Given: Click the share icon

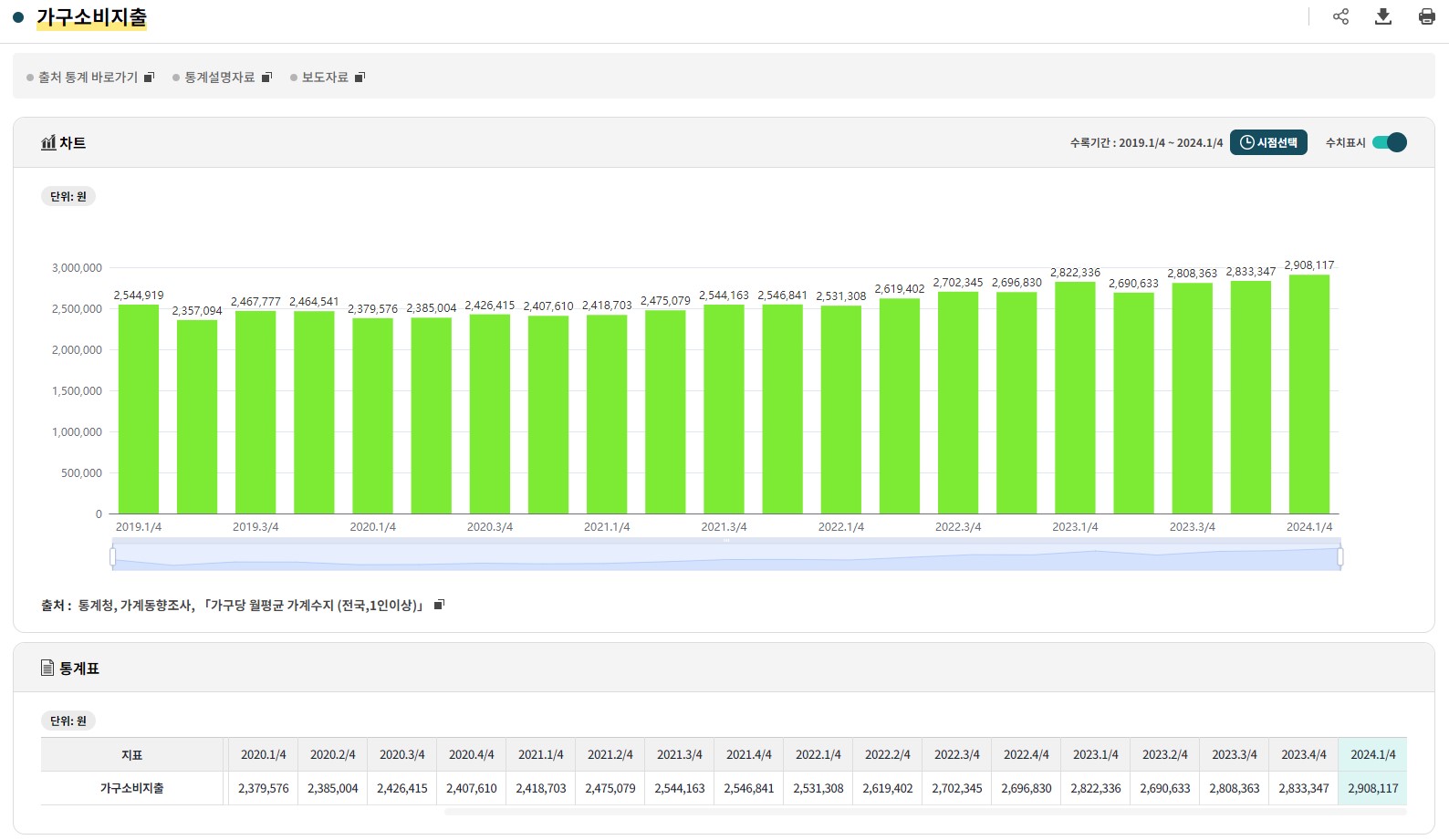Looking at the screenshot, I should (1340, 16).
